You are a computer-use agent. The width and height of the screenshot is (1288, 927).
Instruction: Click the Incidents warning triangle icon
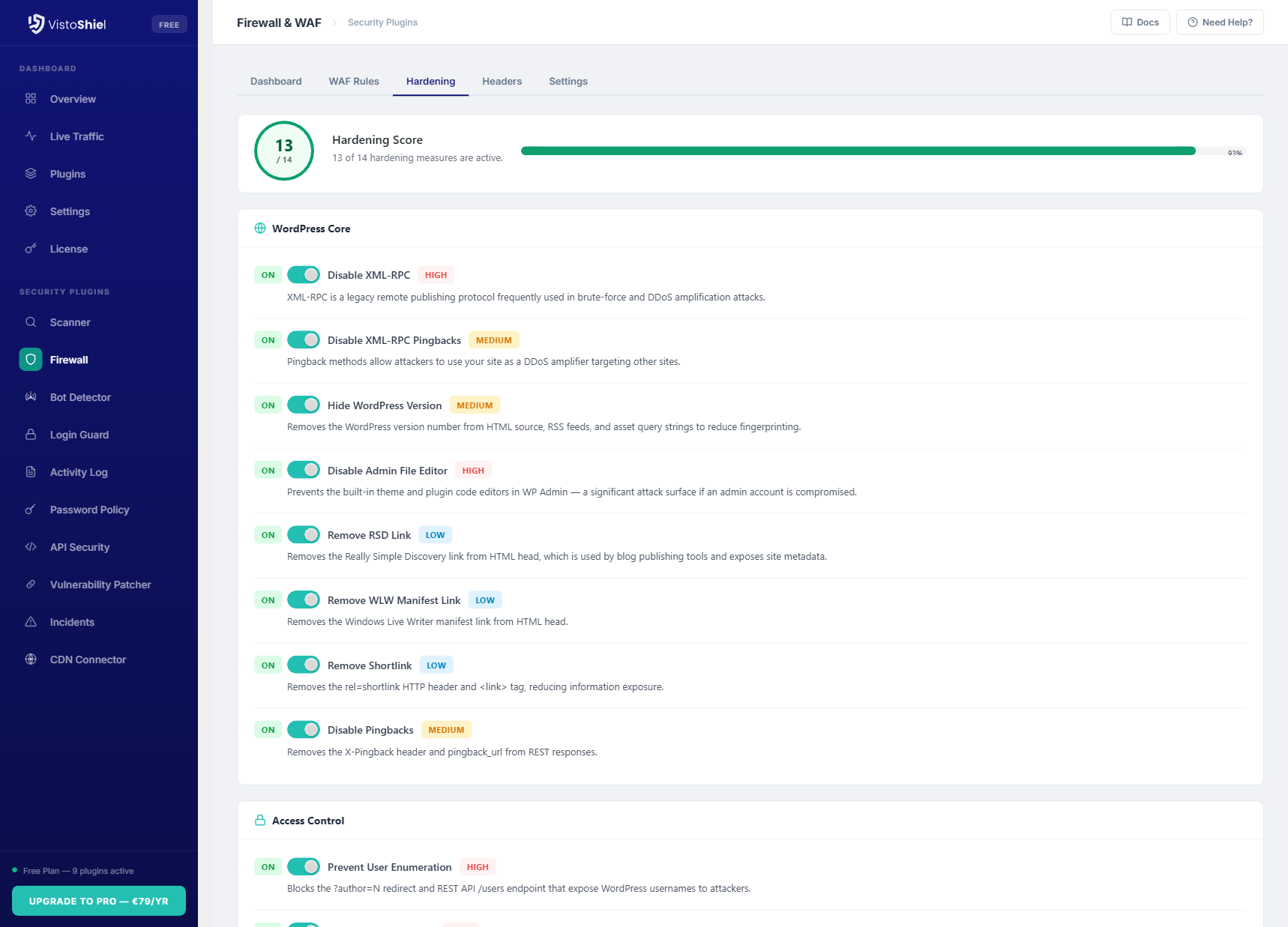pos(31,621)
